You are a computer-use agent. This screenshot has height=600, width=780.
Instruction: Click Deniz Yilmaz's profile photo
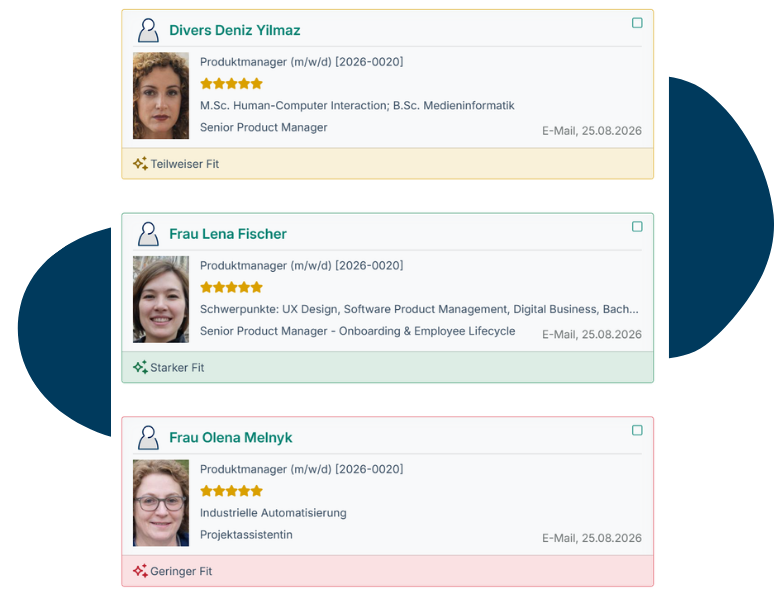pos(161,96)
